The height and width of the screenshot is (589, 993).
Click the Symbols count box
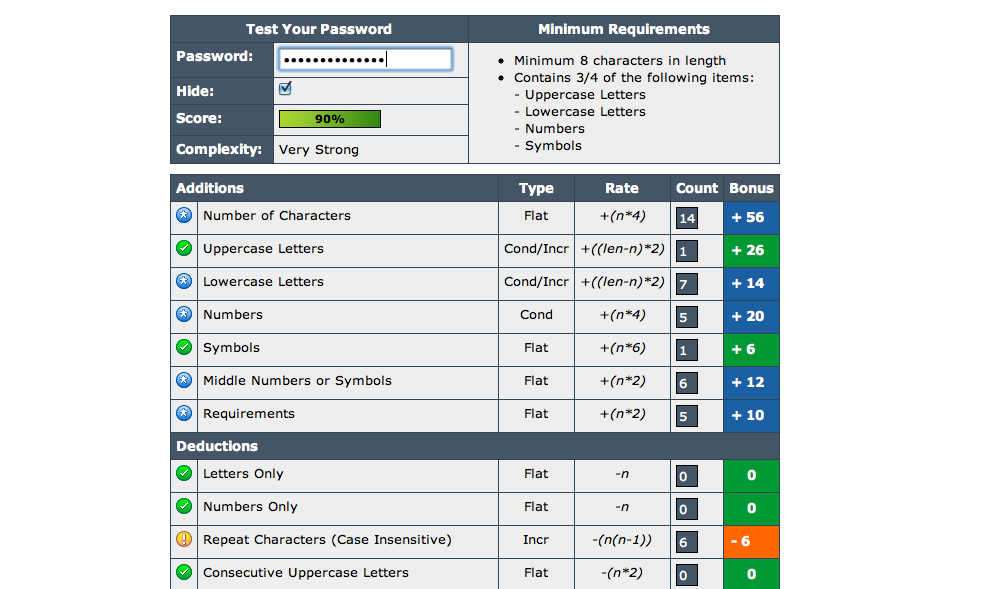686,350
